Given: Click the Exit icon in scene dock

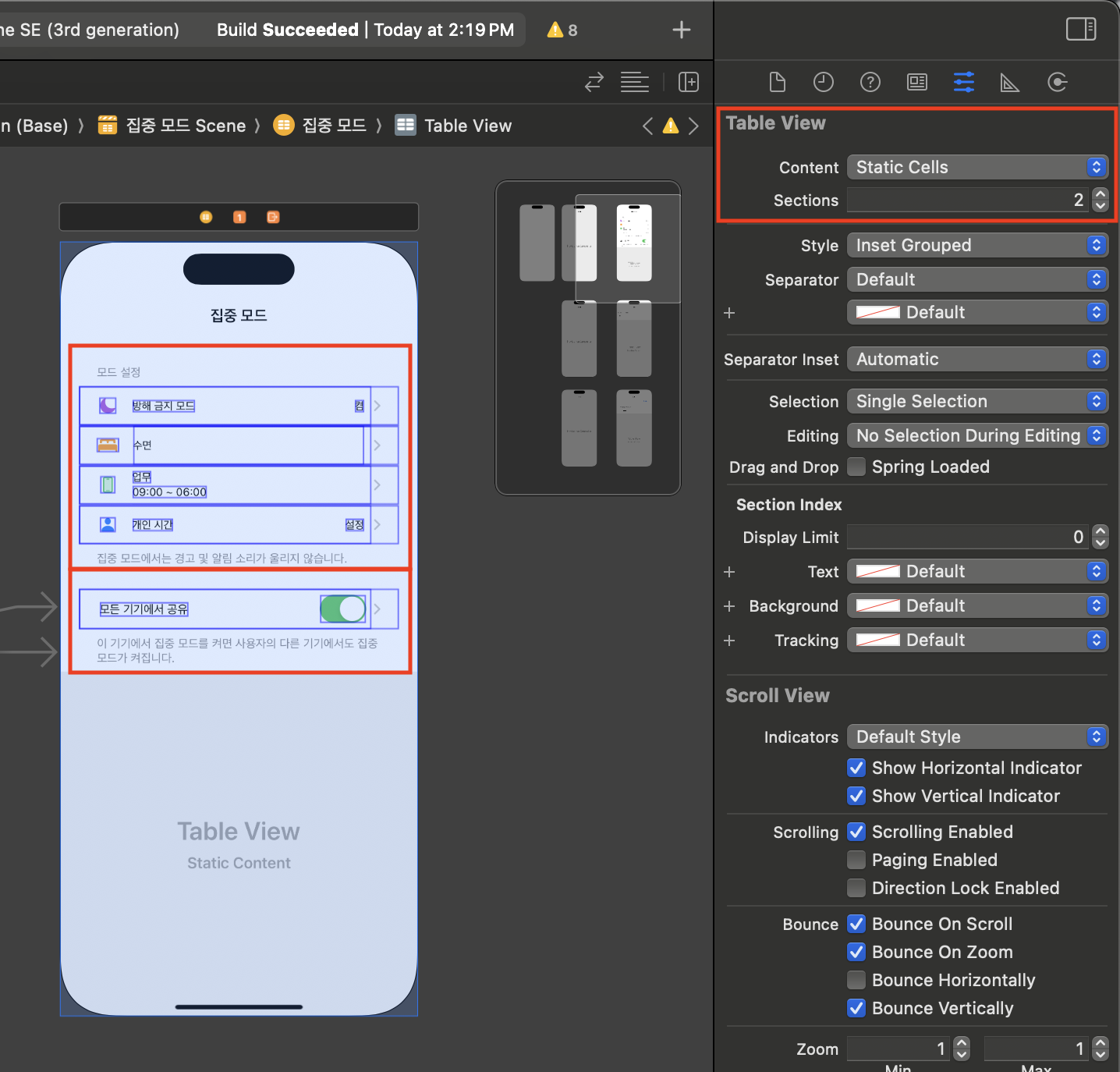Looking at the screenshot, I should [273, 217].
